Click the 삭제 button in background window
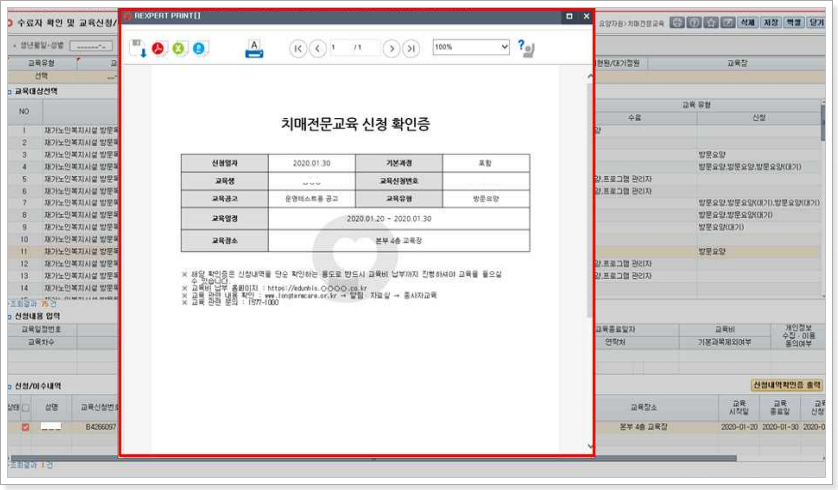This screenshot has height=490, width=838. pyautogui.click(x=747, y=22)
